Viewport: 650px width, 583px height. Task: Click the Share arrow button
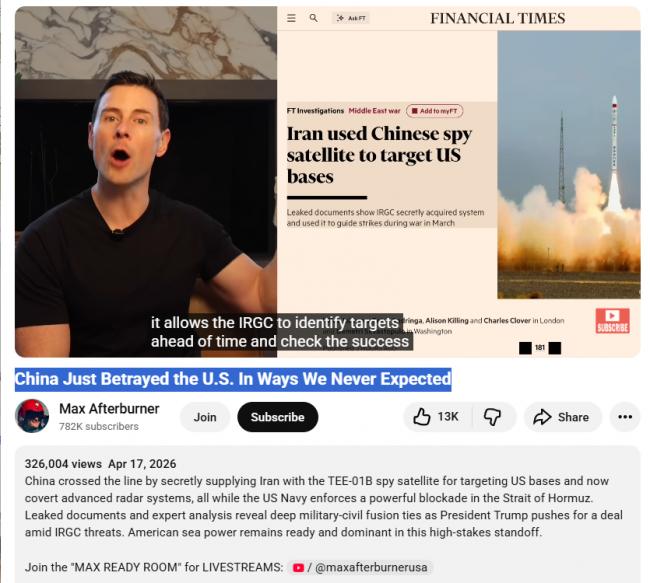pyautogui.click(x=563, y=417)
